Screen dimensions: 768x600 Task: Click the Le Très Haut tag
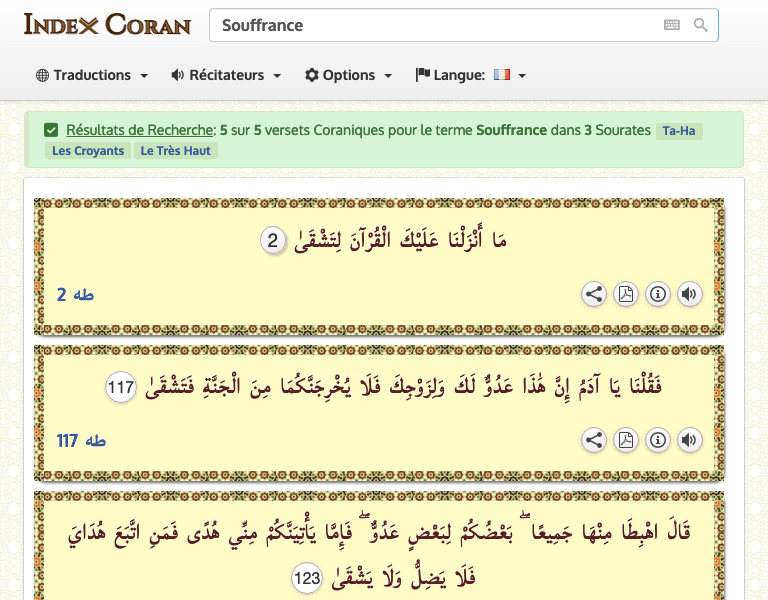coord(175,151)
